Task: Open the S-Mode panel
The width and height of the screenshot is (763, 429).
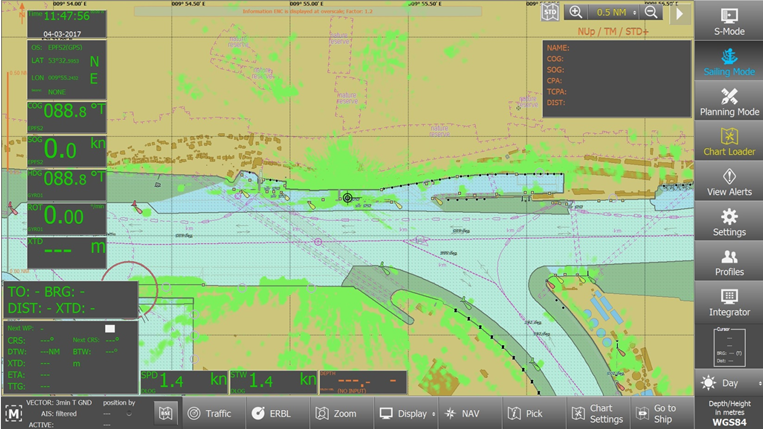Action: [728, 20]
